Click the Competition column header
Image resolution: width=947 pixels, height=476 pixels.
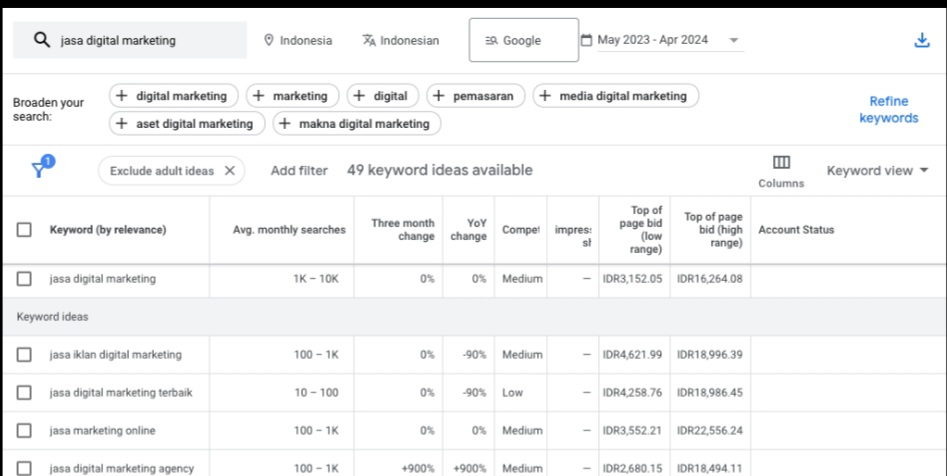(x=521, y=230)
